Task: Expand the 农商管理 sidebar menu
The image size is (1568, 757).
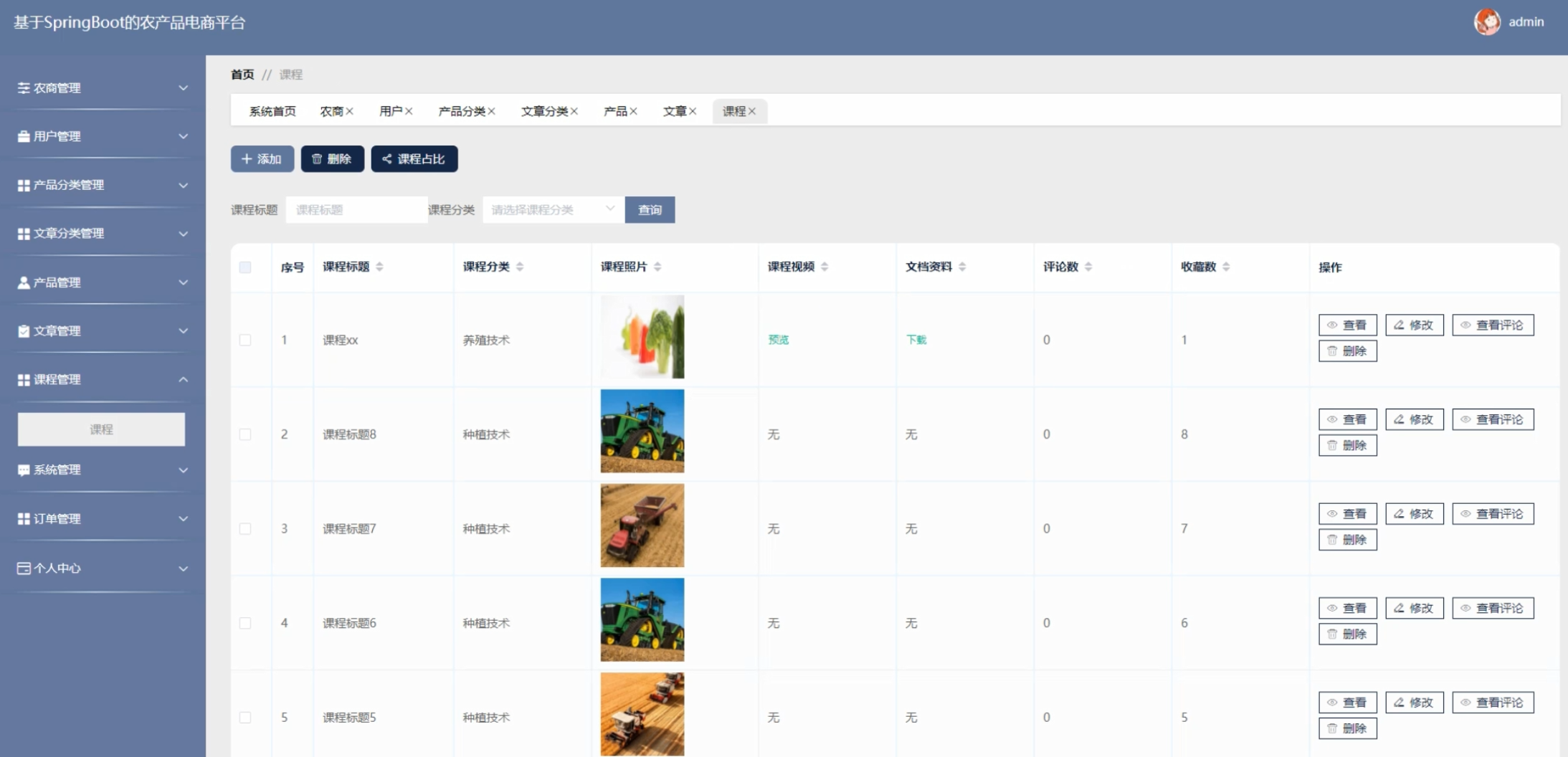Action: click(102, 88)
